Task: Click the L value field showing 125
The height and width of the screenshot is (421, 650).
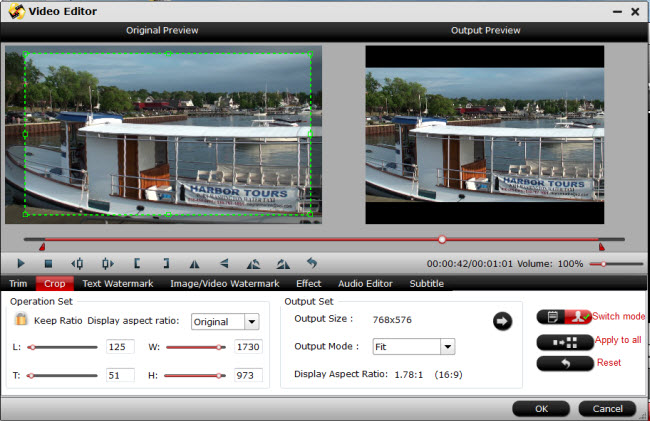Action: (x=120, y=347)
